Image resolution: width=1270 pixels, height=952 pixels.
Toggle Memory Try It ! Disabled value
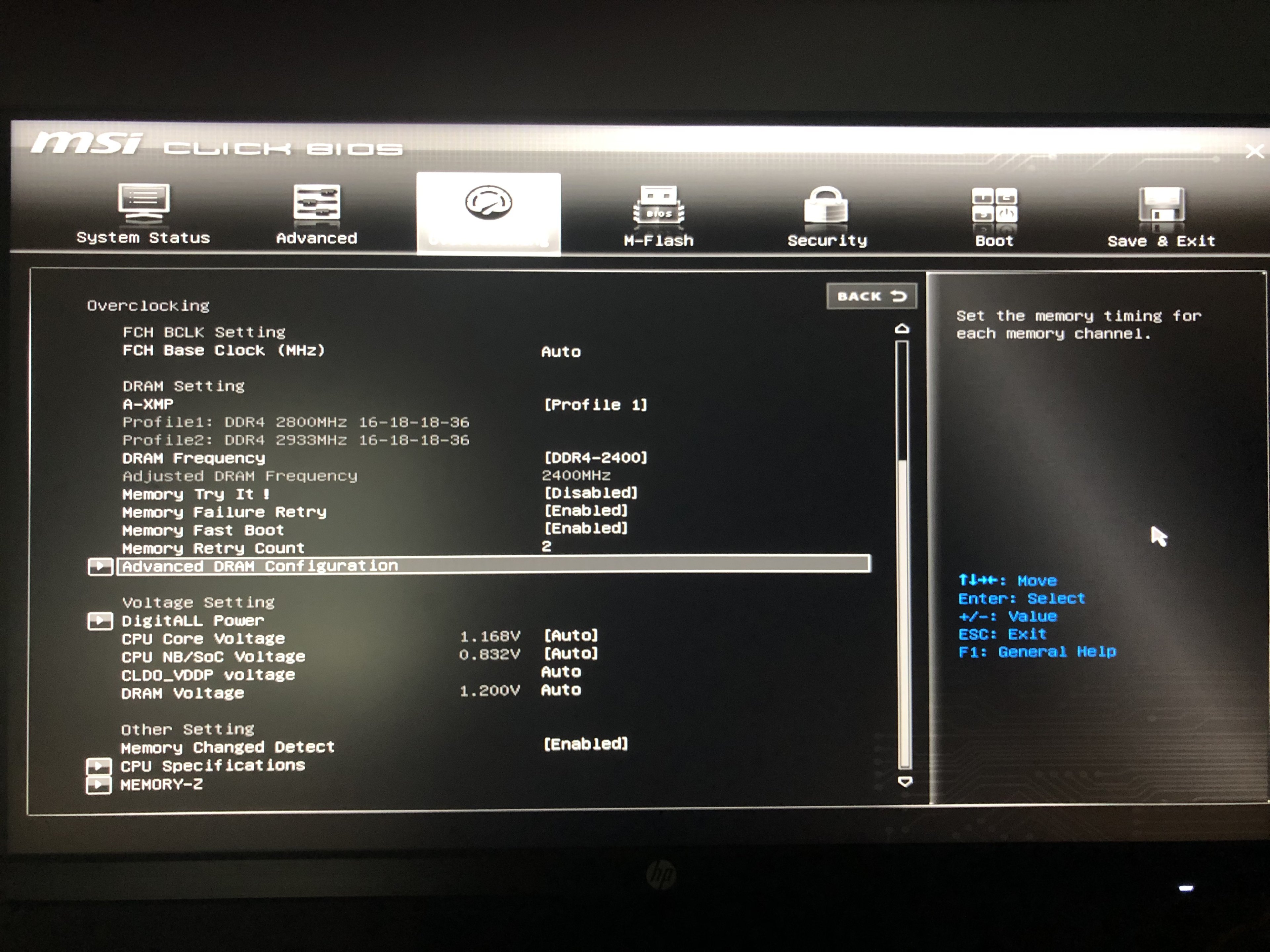click(x=590, y=493)
